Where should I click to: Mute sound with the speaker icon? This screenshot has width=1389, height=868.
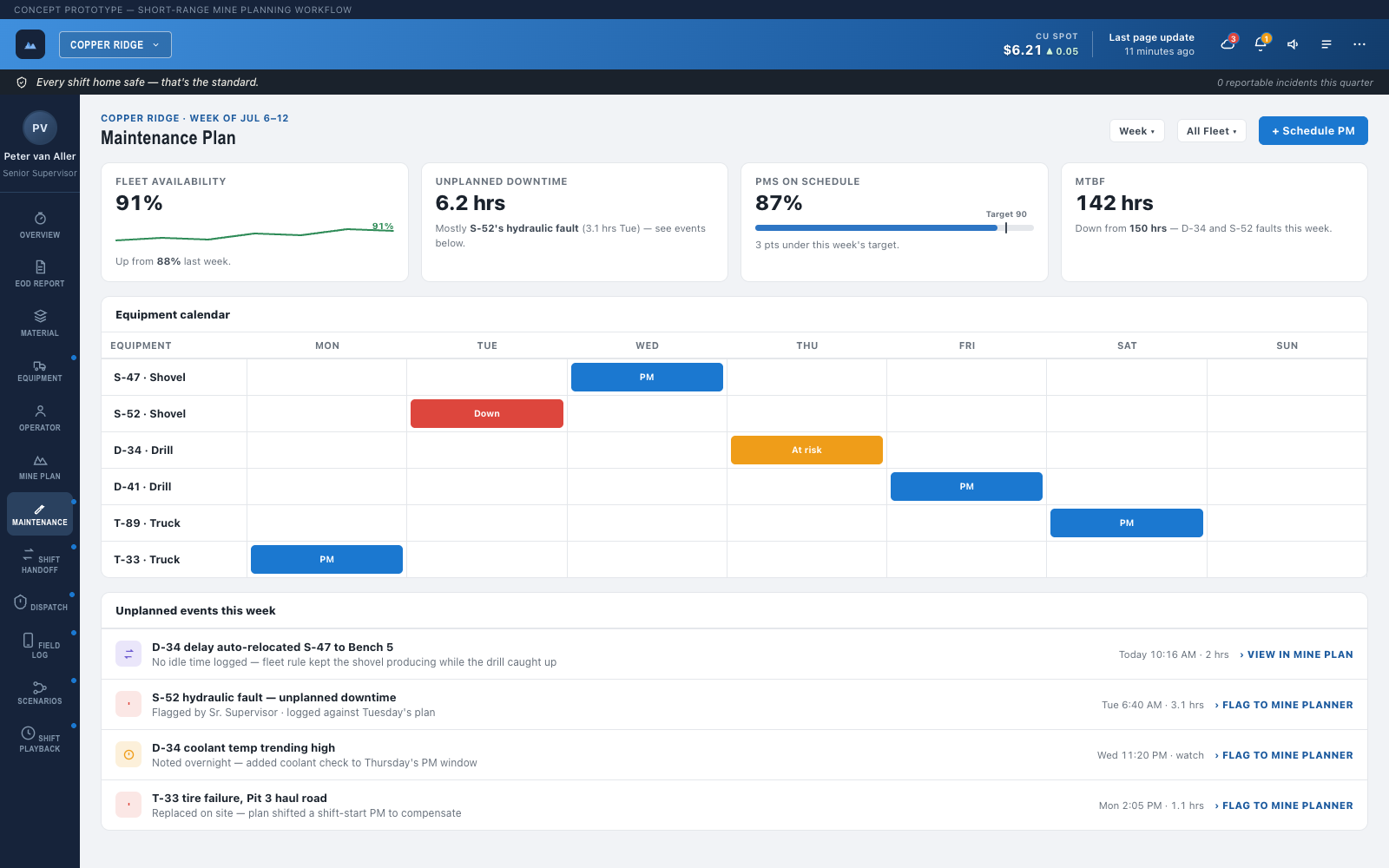(1293, 44)
